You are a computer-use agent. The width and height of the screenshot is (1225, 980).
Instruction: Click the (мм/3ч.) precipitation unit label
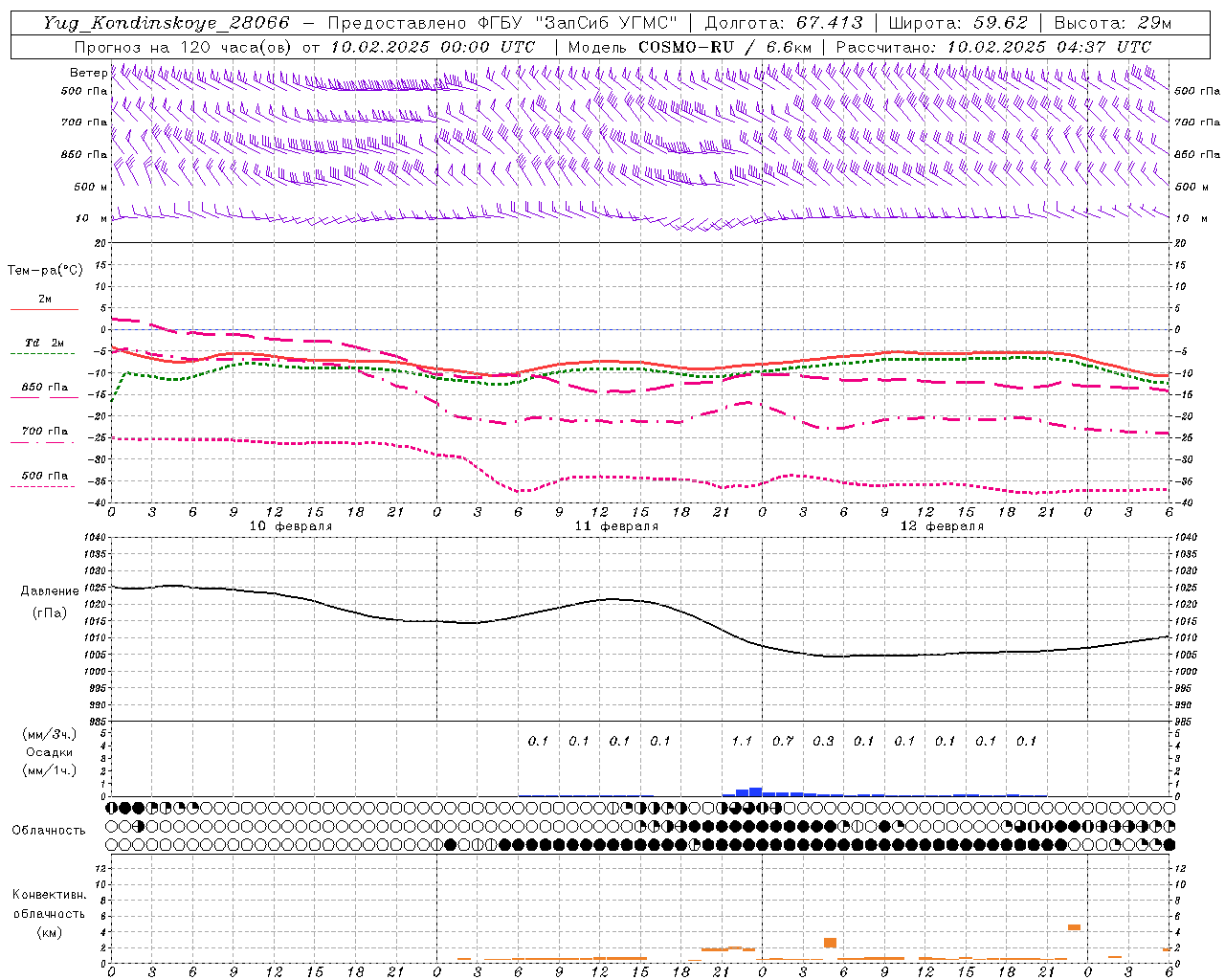coord(50,734)
